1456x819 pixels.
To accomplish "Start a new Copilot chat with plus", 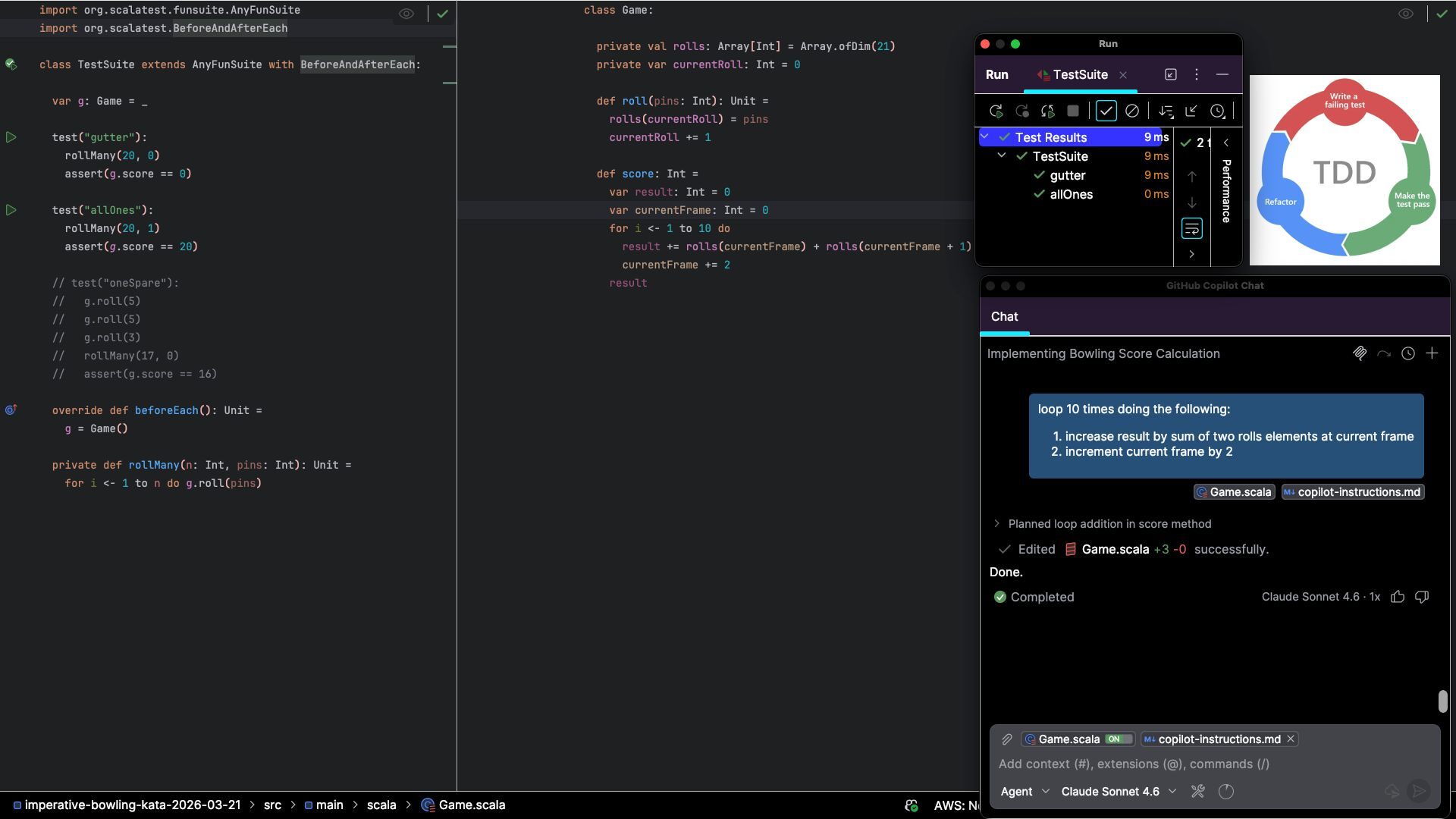I will (1432, 353).
